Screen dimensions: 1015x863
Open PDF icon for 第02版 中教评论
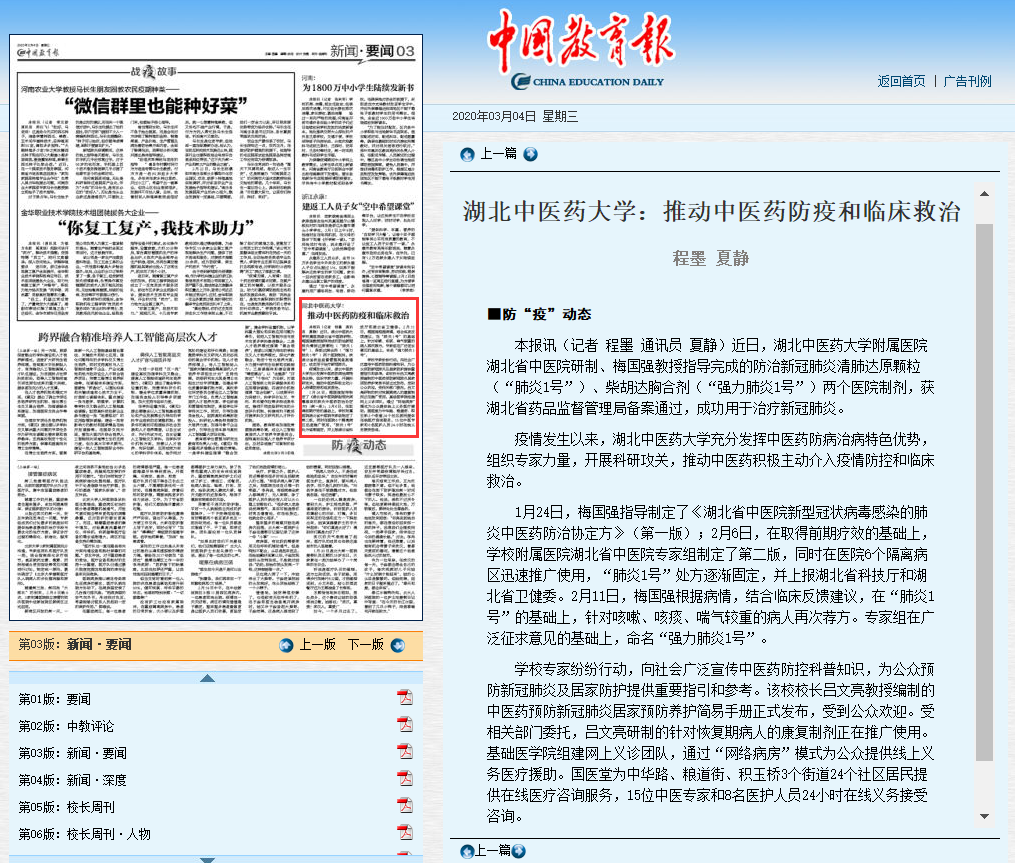click(x=405, y=724)
